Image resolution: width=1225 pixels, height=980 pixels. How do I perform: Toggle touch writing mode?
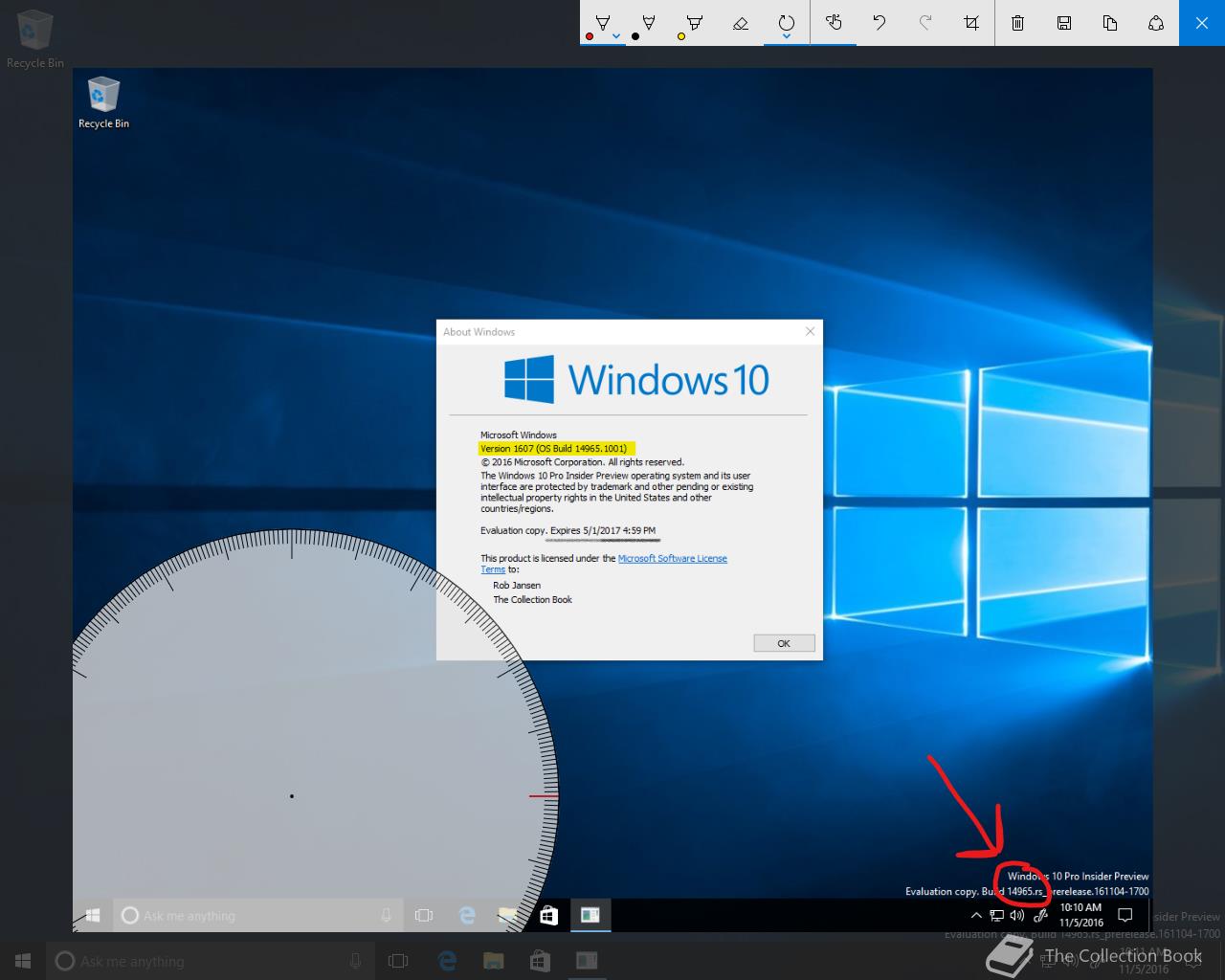click(x=834, y=22)
